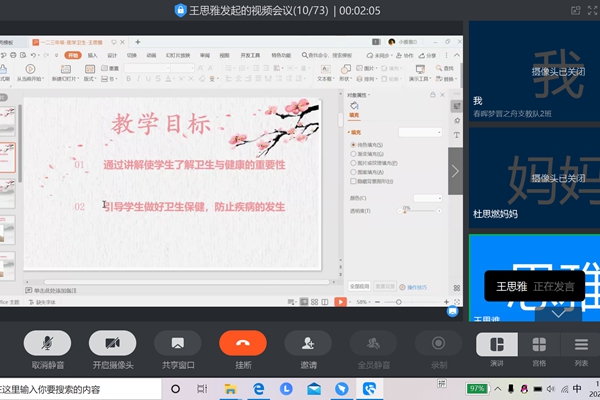
Task: Select 纯色填充 solid fill radio option
Action: [353, 145]
